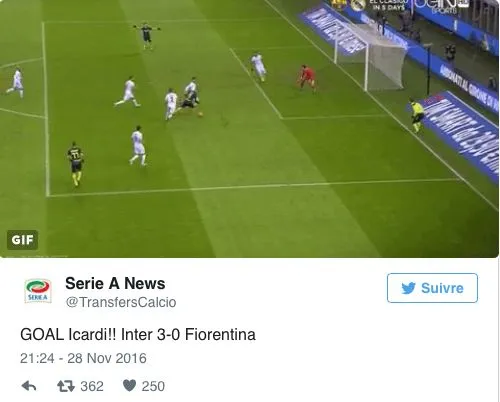Screen dimensions: 500x402
Task: Click the goalkeeper in red in the GIF
Action: pos(307,78)
